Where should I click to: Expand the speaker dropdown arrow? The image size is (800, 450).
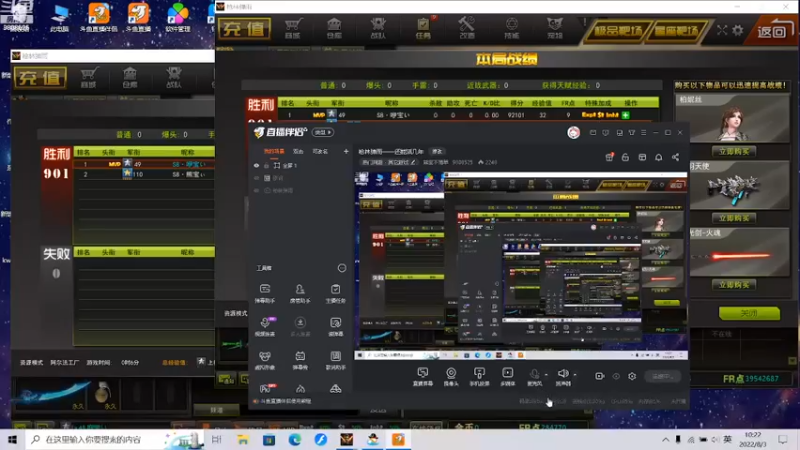tap(575, 375)
